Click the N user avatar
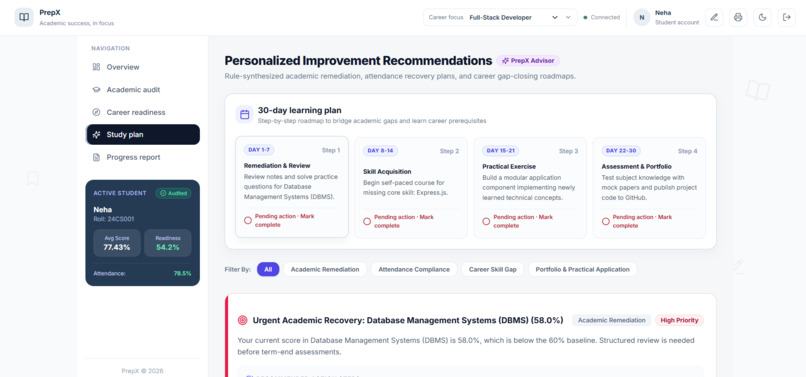806x377 pixels. (642, 17)
